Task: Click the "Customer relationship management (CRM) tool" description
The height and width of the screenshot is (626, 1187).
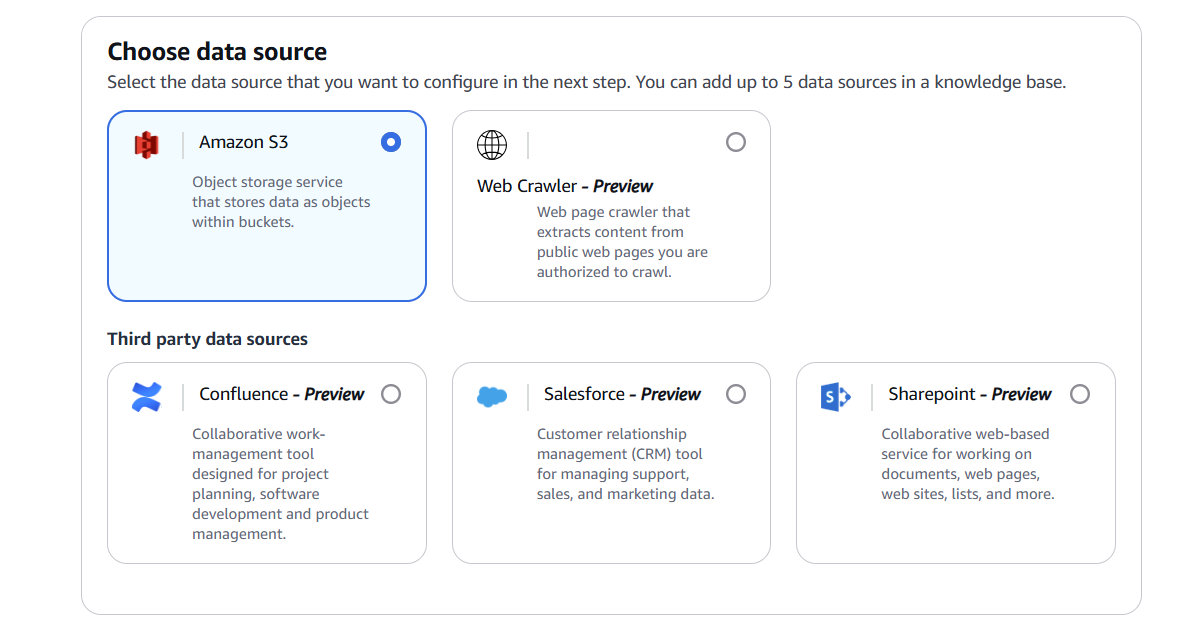Action: click(625, 464)
